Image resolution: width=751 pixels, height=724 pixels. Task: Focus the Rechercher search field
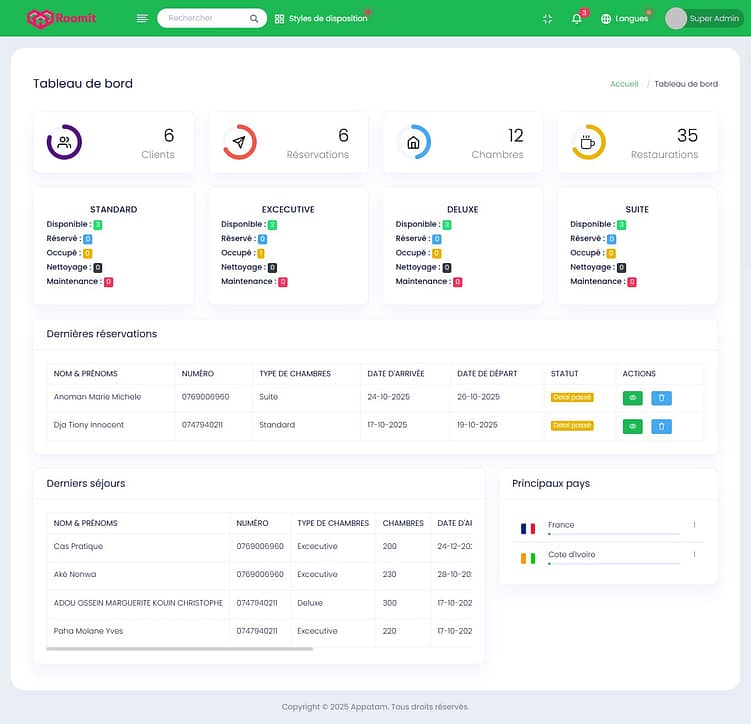(212, 18)
